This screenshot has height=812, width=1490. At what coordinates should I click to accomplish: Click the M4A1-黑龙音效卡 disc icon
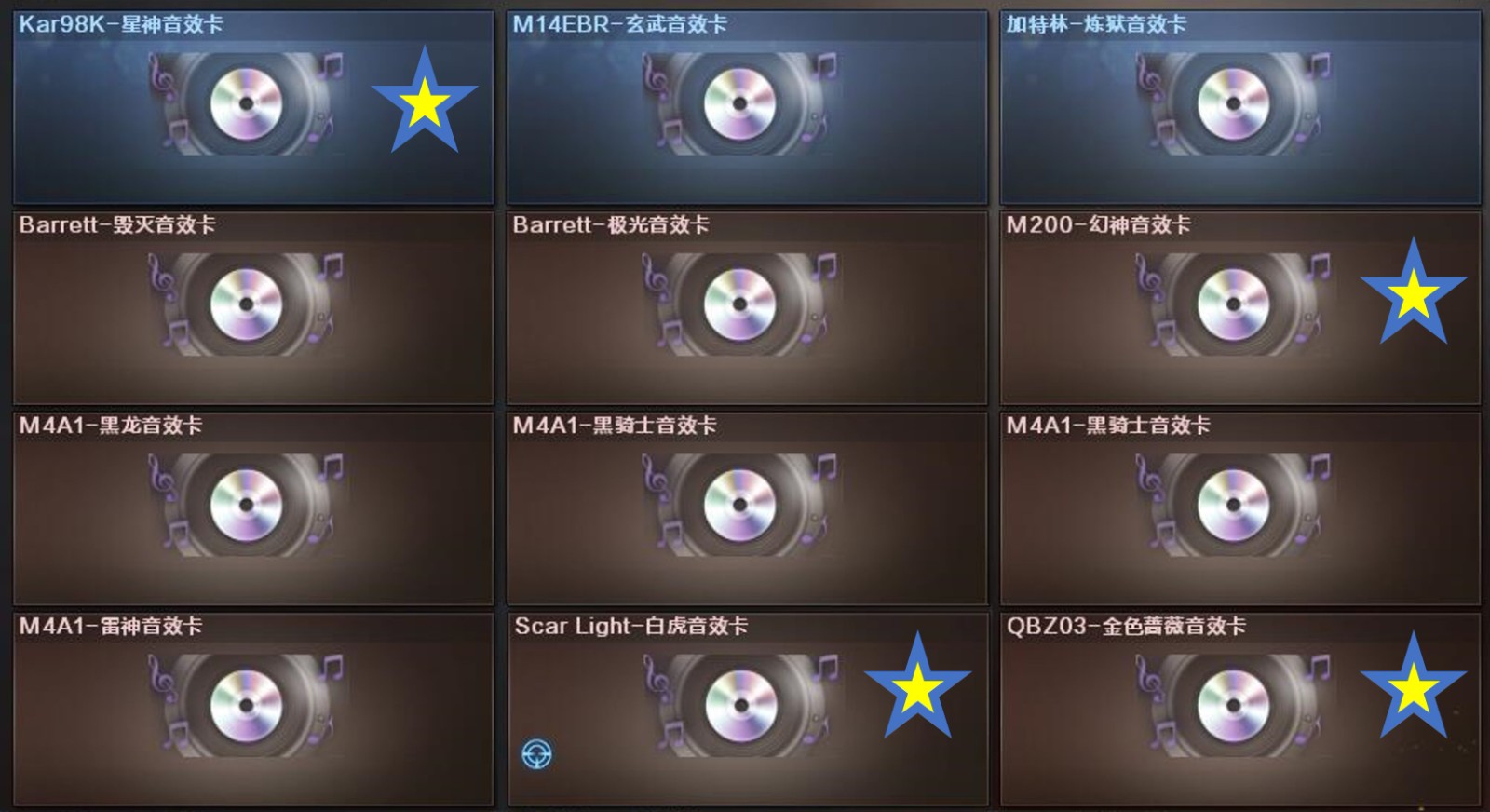[x=246, y=505]
